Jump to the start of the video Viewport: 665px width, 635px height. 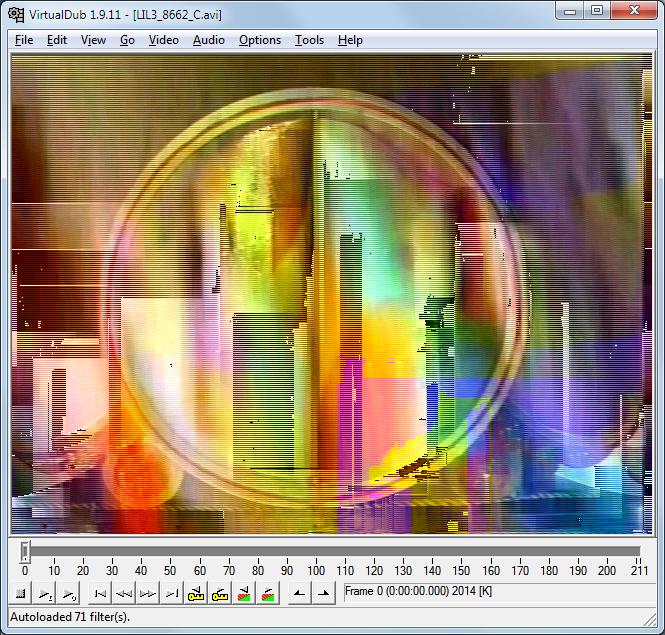tap(100, 593)
